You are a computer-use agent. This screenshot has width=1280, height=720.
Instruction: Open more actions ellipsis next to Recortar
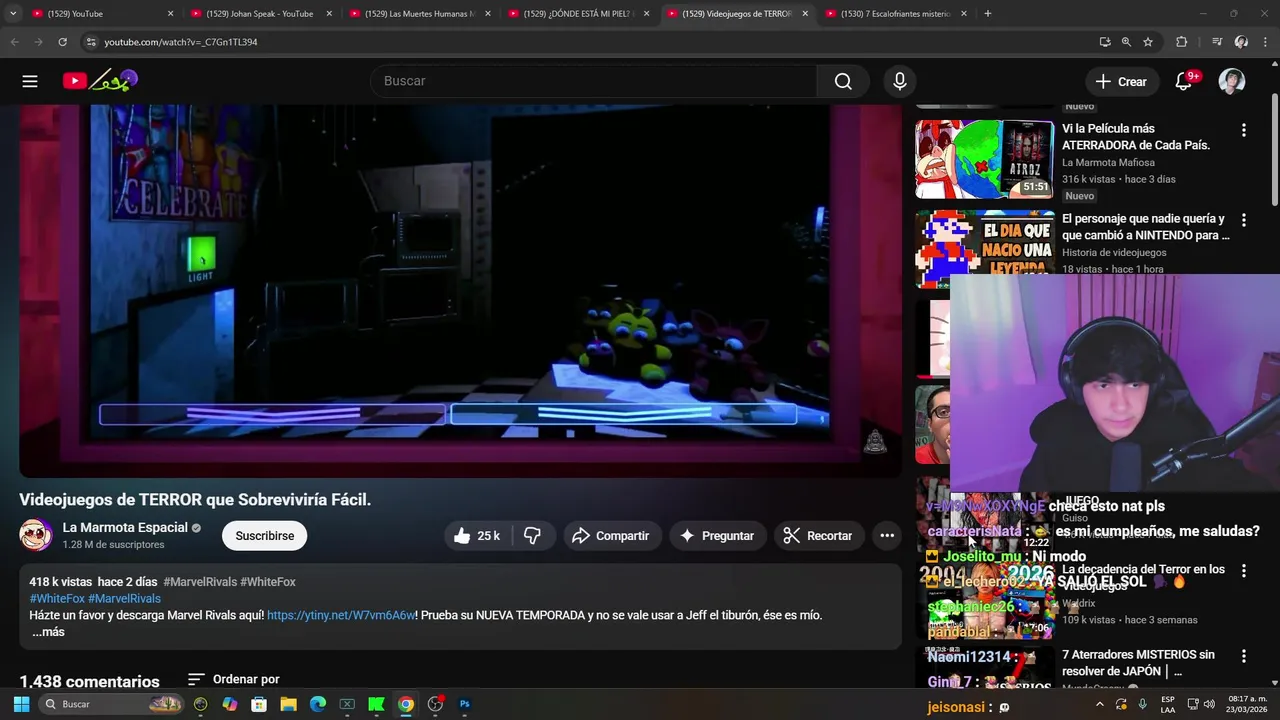tap(887, 536)
